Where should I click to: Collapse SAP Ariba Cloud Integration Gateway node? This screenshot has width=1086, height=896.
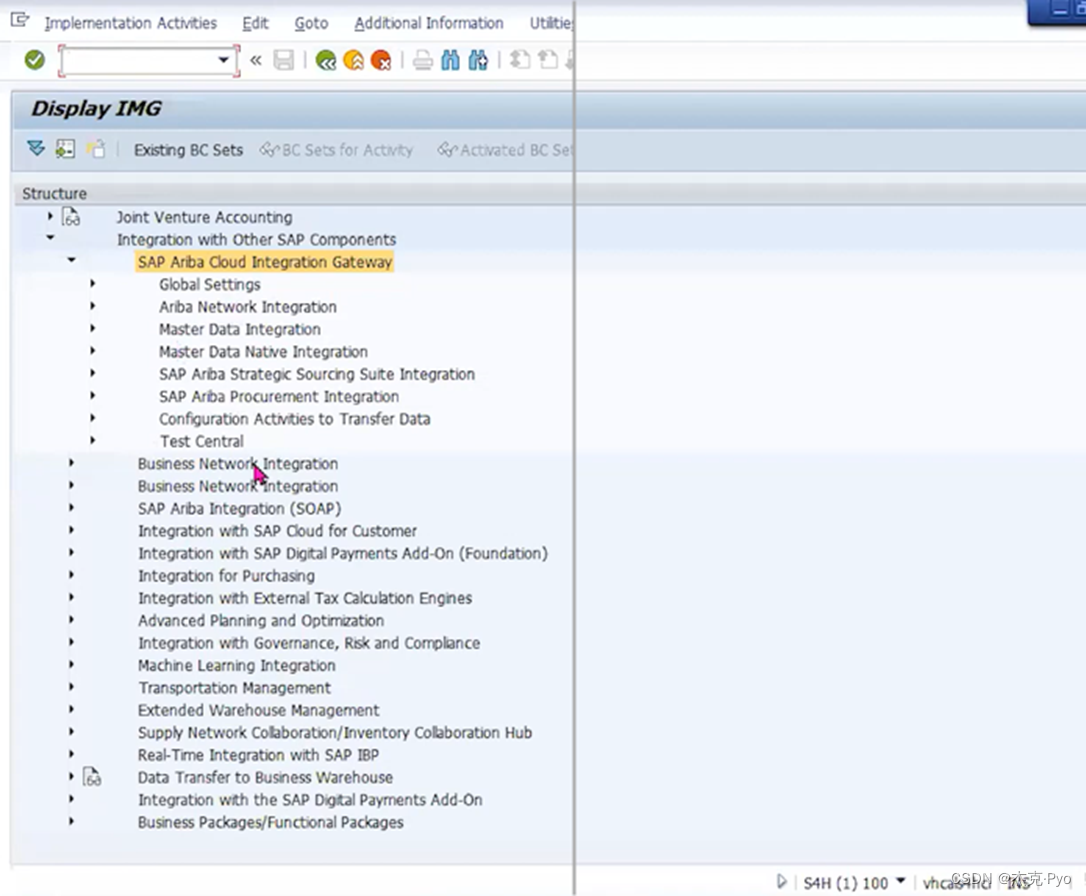coord(71,260)
